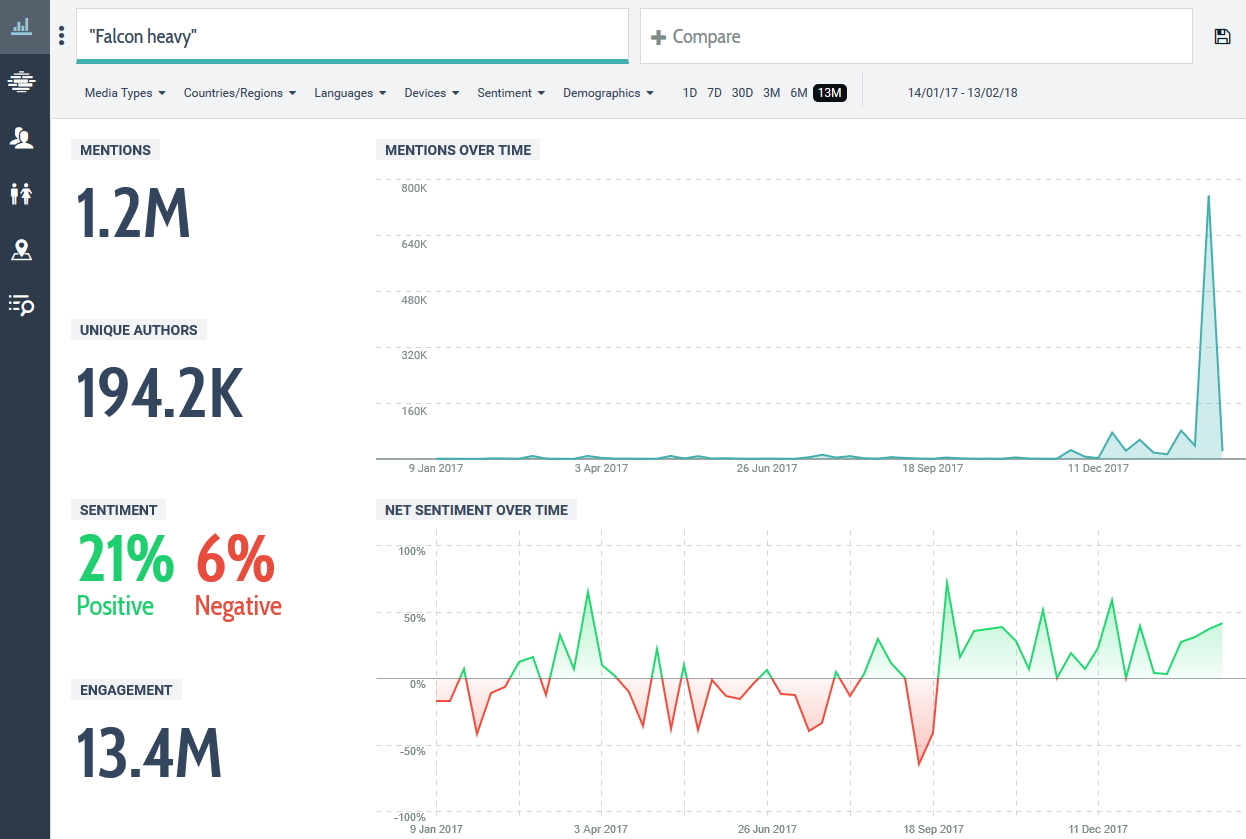Click the MENTIONS OVER TIME chart title

tap(458, 150)
